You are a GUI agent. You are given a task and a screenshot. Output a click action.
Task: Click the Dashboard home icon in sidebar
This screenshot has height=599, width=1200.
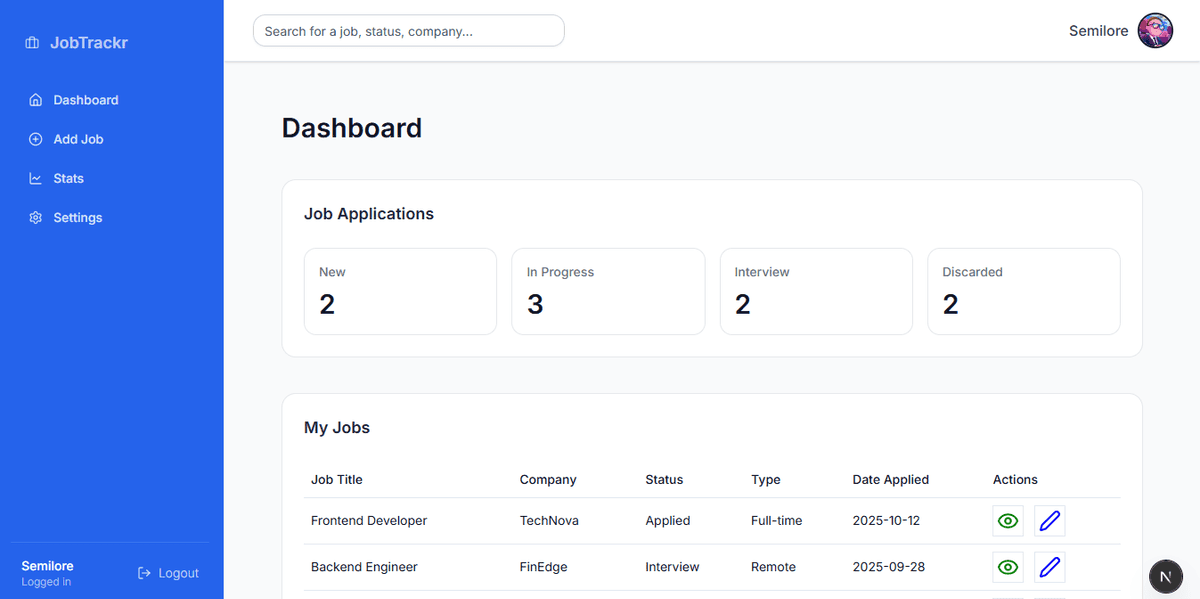pos(36,100)
